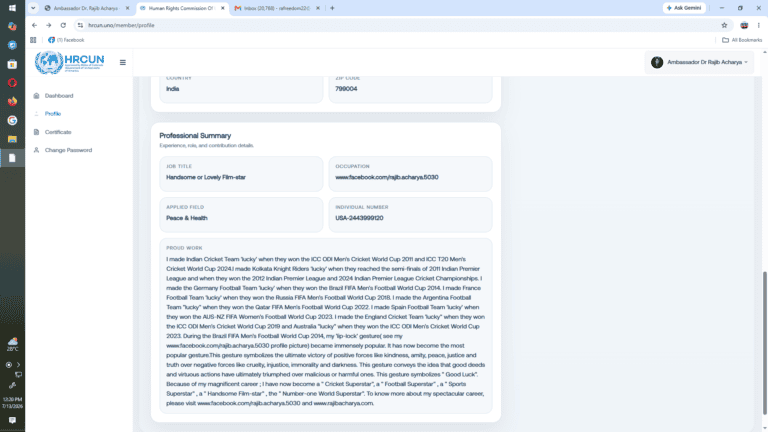Open the tab search dropdown arrow
The height and width of the screenshot is (432, 768).
coord(33,8)
